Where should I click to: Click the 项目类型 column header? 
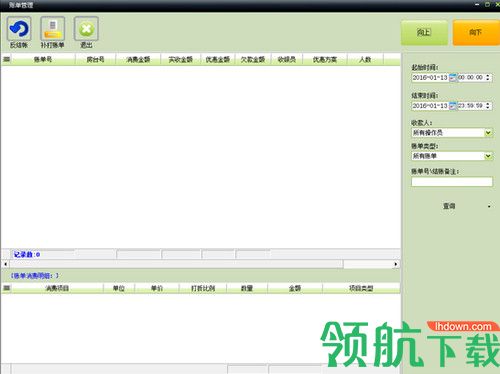click(x=361, y=288)
